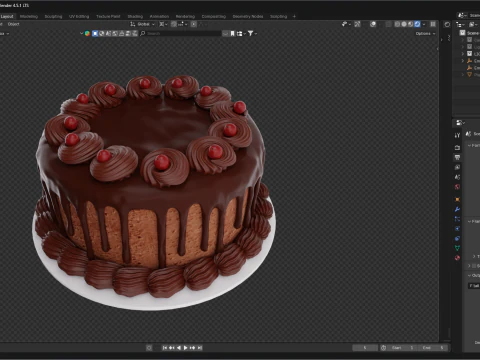
Task: Open the Object Data green triangle tab
Action: tap(457, 248)
